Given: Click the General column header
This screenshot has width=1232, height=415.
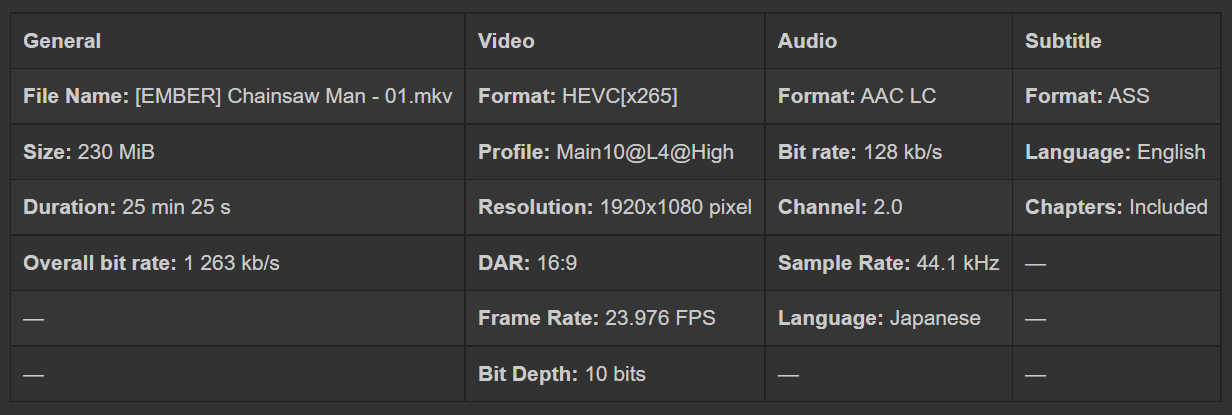Looking at the screenshot, I should tap(62, 41).
